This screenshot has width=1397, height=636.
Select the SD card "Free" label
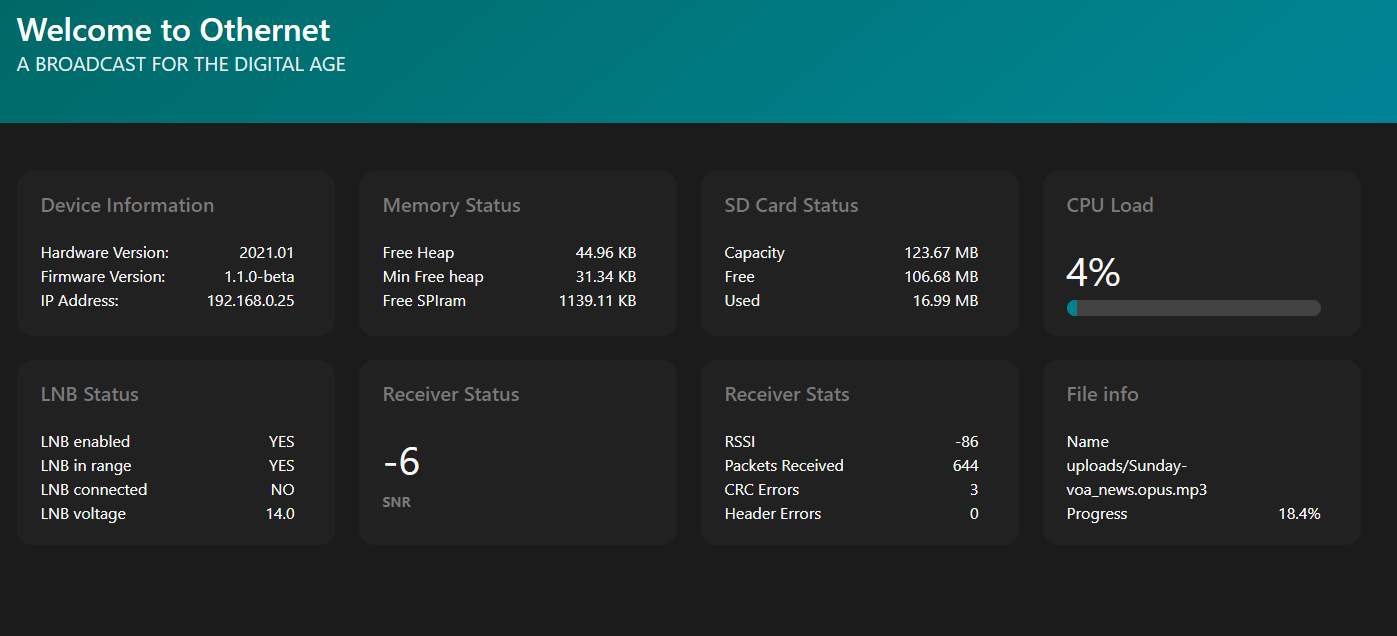pyautogui.click(x=740, y=277)
